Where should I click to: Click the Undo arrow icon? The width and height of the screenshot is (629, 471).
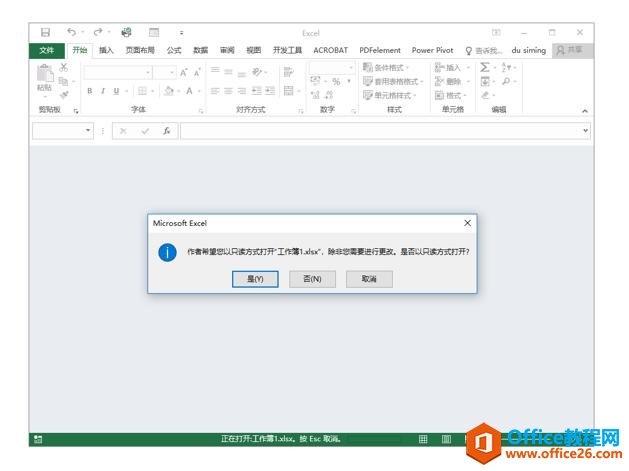click(x=71, y=32)
